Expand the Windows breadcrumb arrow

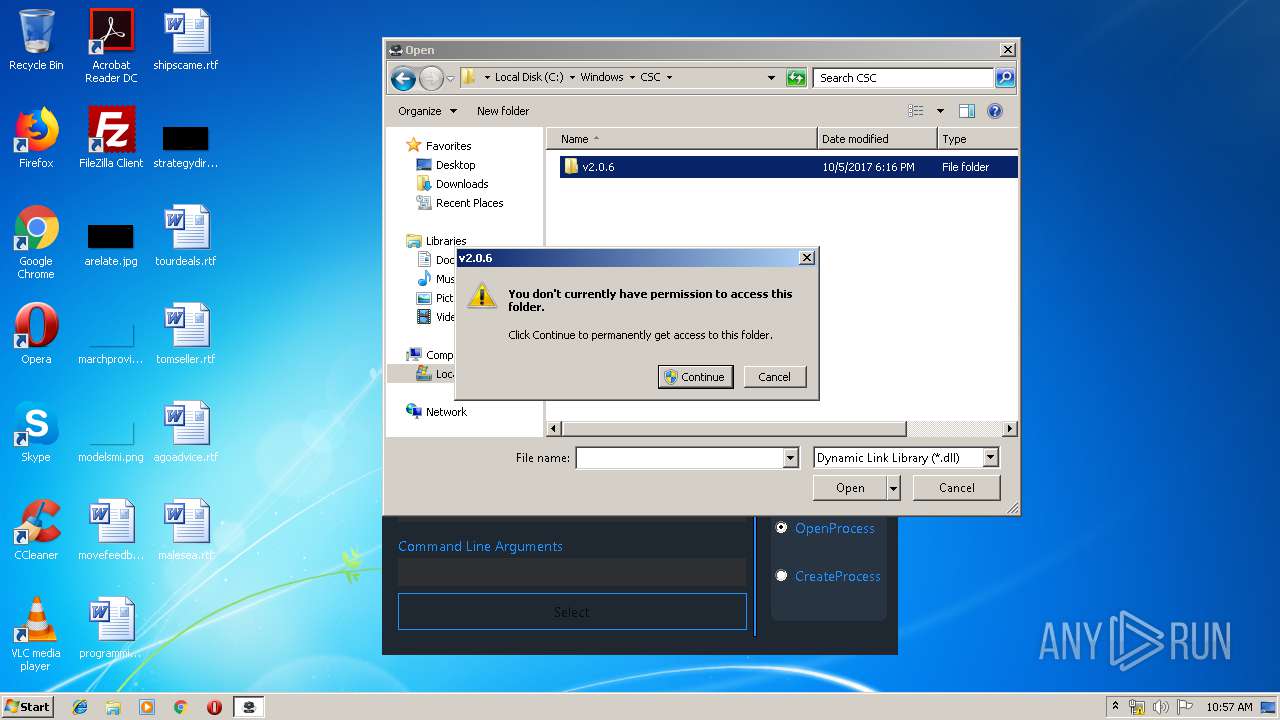click(632, 78)
